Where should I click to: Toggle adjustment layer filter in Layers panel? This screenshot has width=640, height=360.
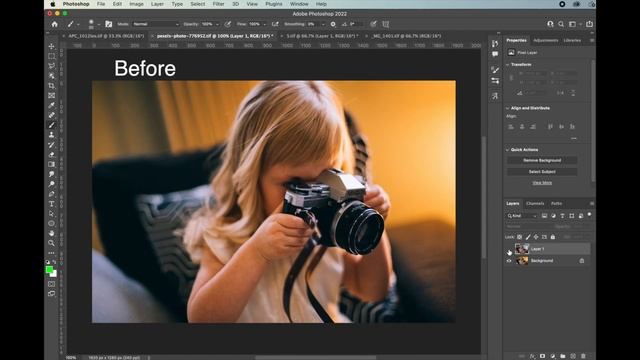pos(553,216)
